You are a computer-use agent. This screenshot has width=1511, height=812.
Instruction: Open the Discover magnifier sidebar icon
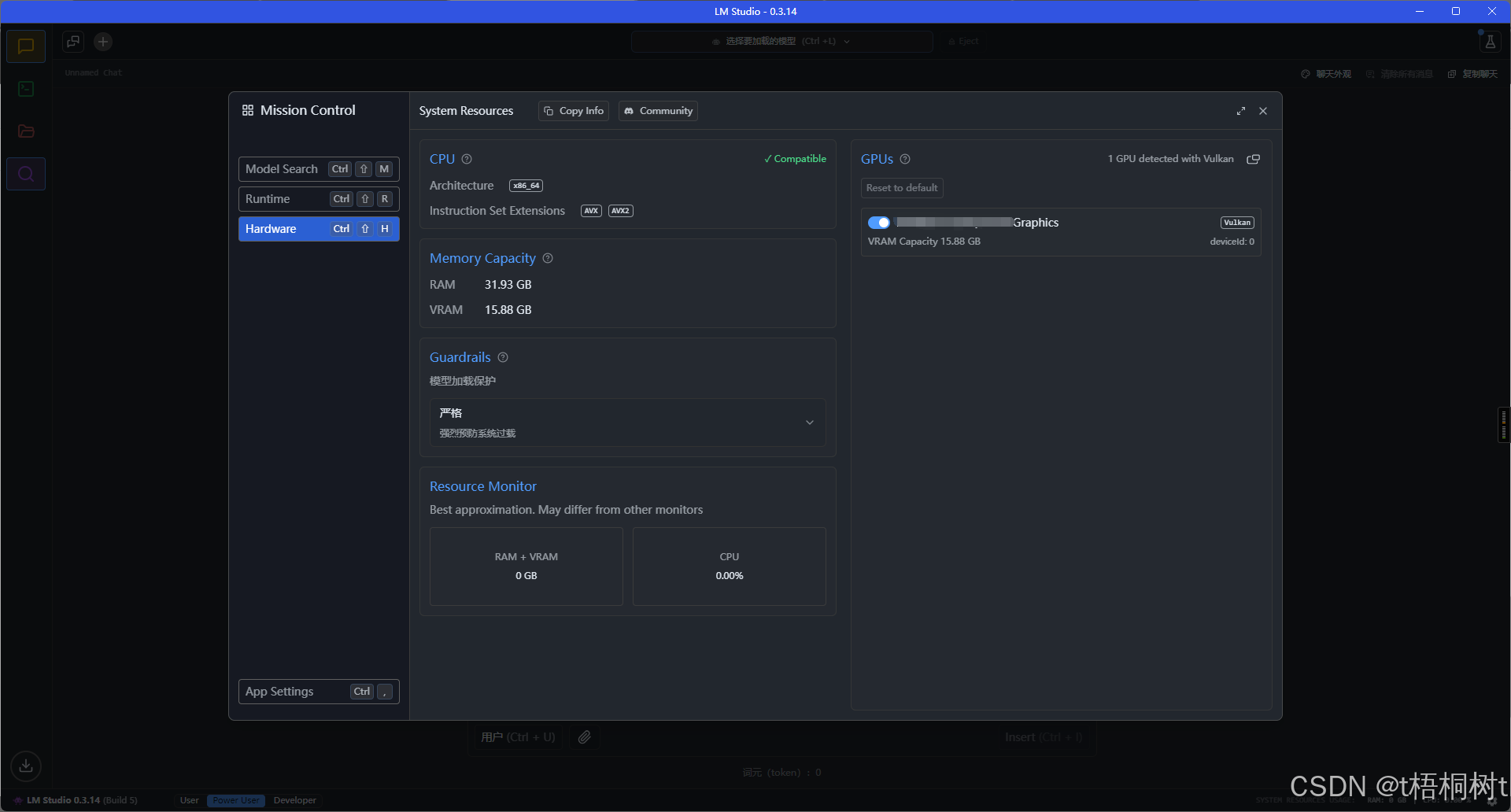[26, 174]
